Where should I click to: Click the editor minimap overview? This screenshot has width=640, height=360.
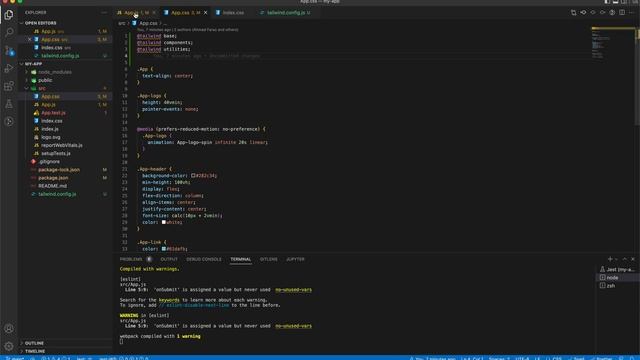point(613,43)
